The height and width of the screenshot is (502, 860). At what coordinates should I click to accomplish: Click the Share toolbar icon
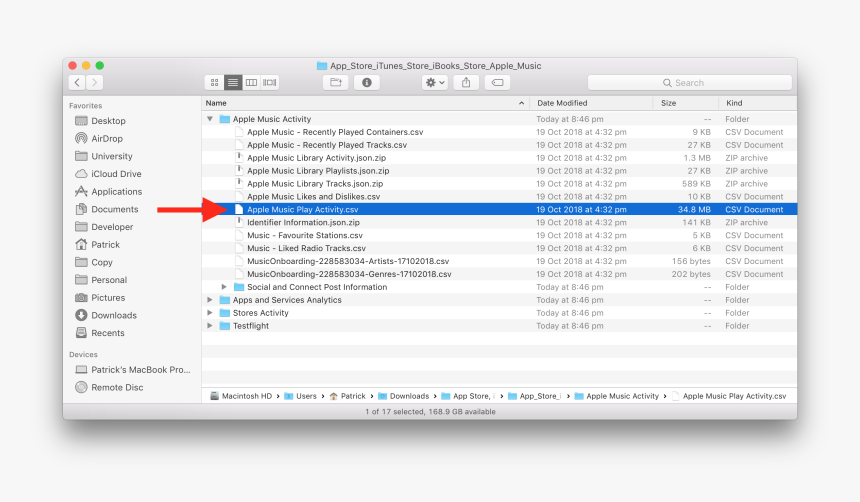click(x=467, y=83)
